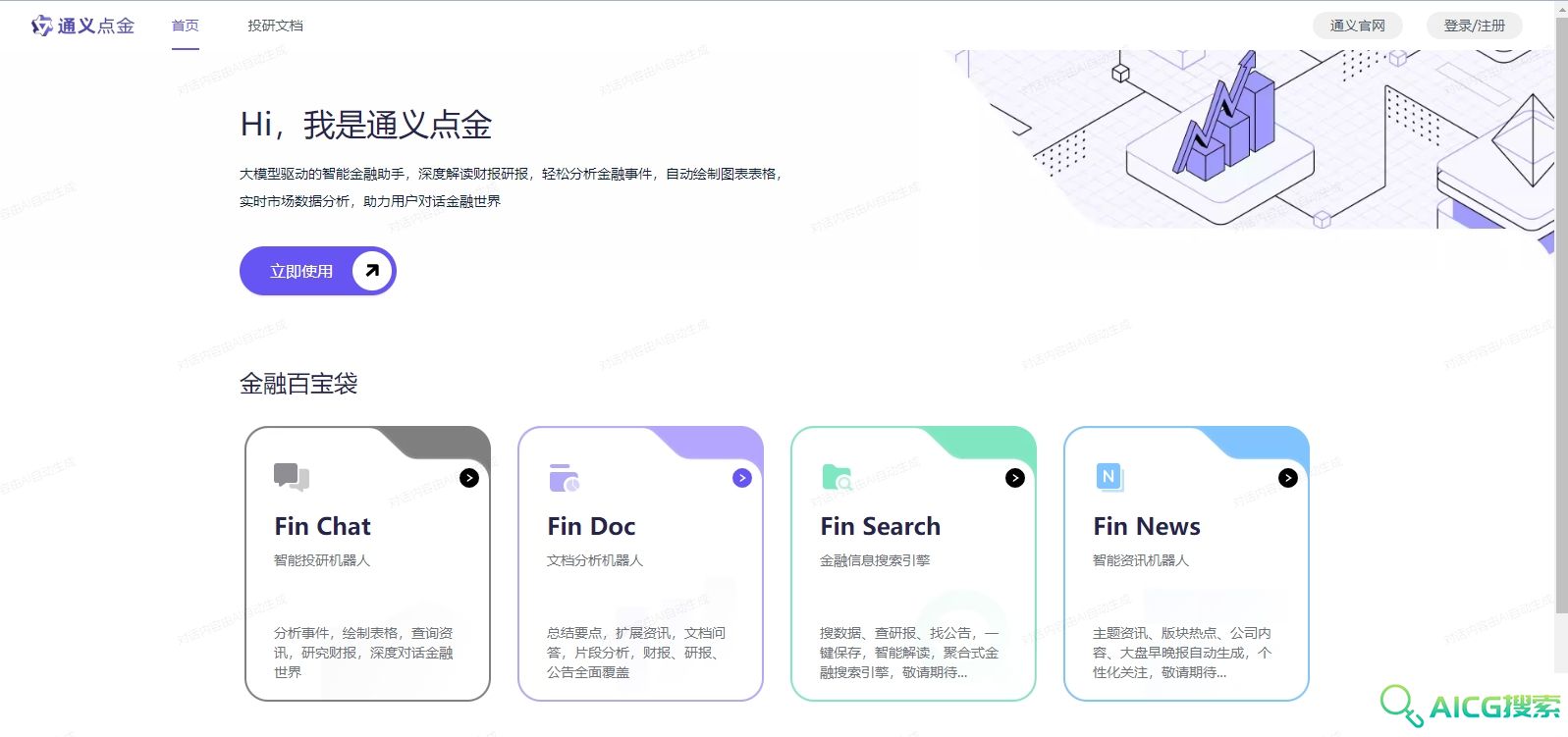The image size is (1568, 737).
Task: Click the Hi，我是通义点金 heading
Action: 366,125
